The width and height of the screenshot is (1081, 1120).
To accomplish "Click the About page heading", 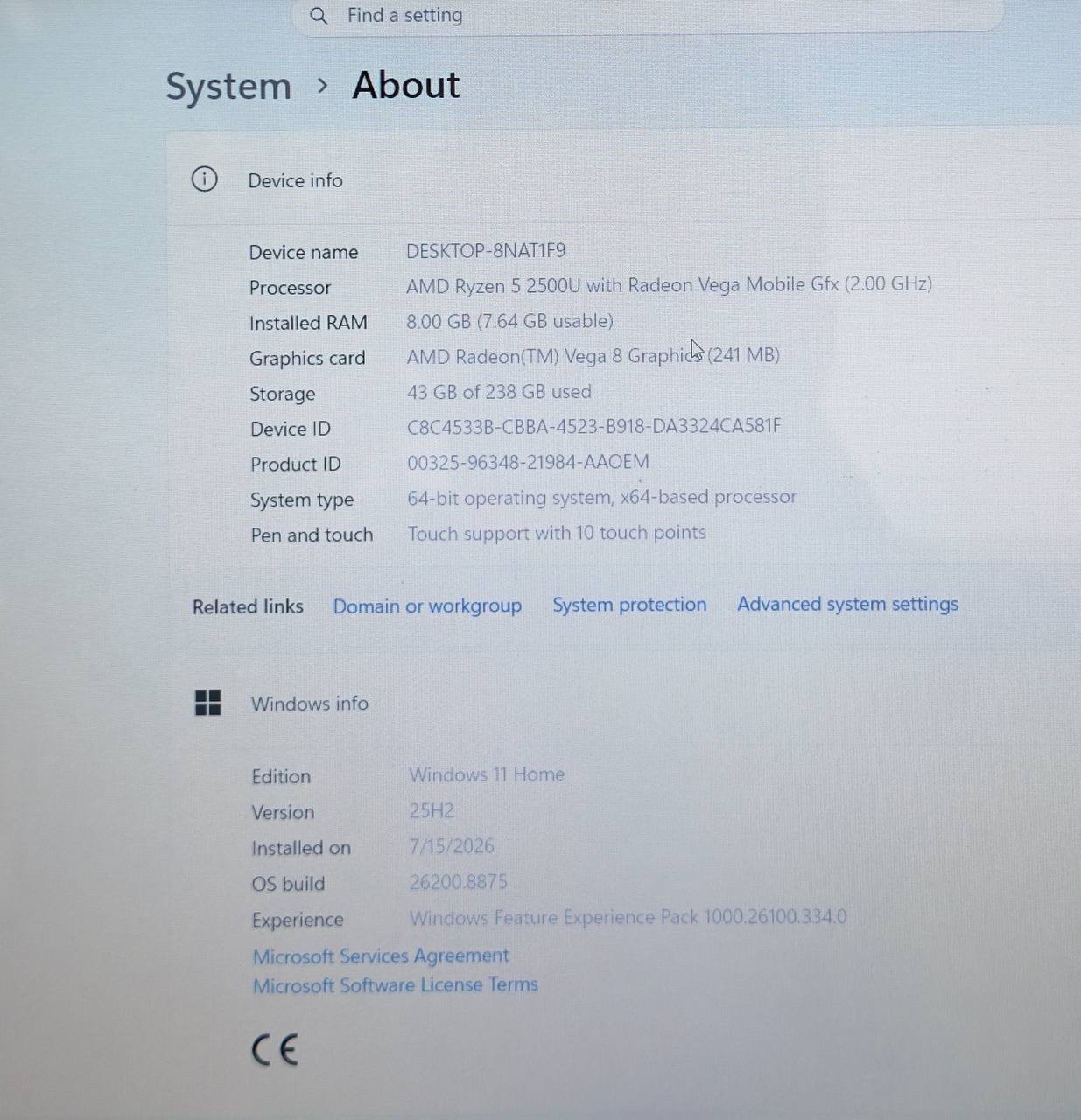I will tap(406, 85).
